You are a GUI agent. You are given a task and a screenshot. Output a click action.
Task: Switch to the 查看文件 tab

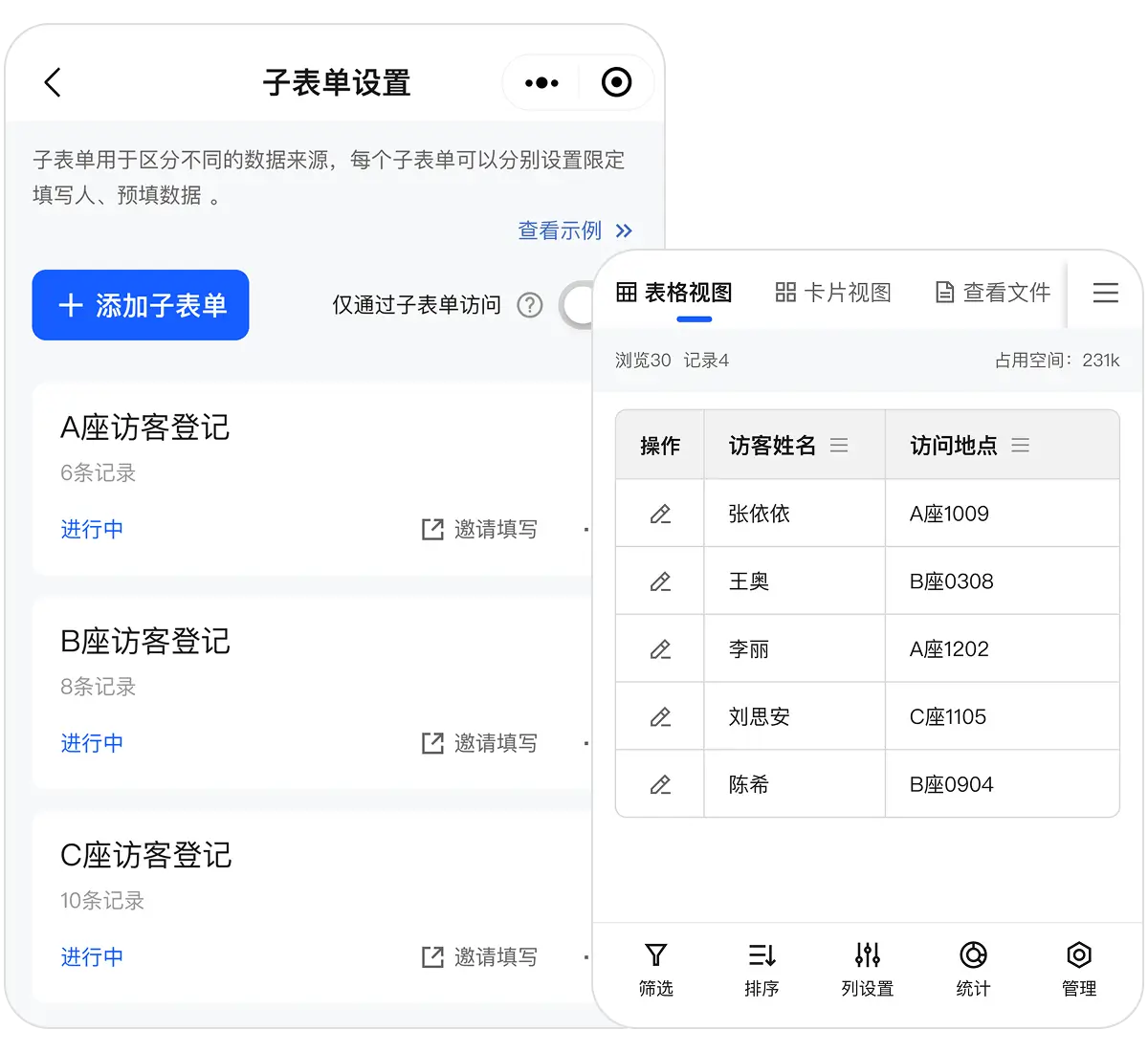pos(992,293)
